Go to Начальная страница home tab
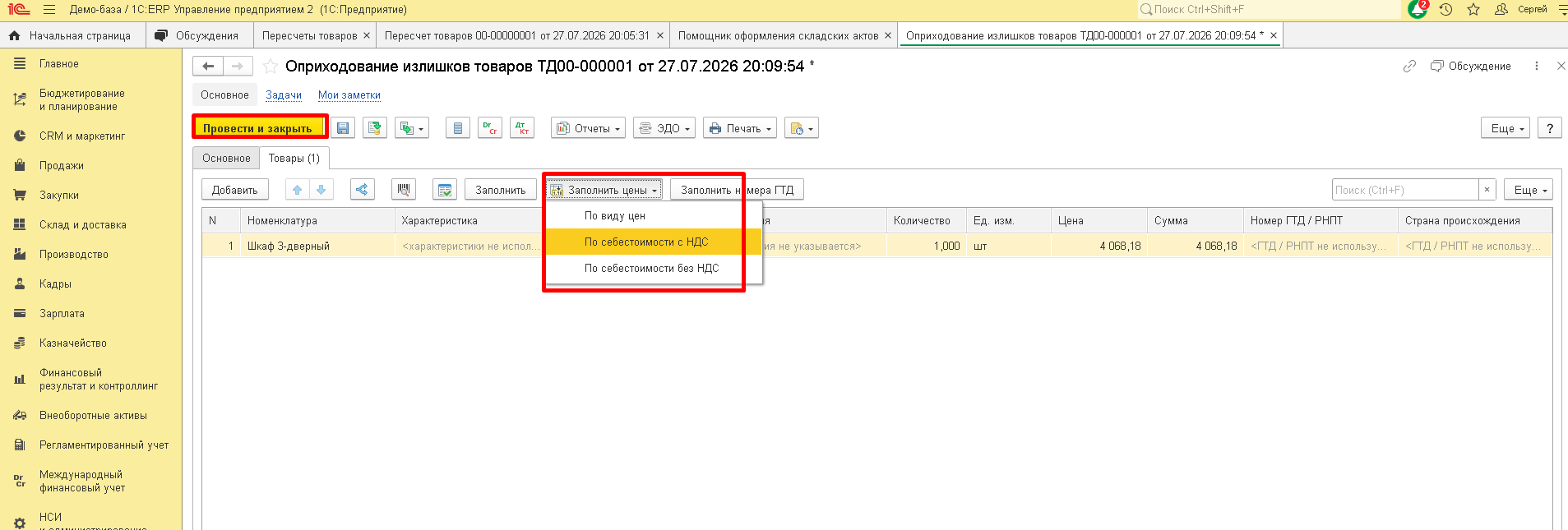Screen dimensions: 1568x530 pyautogui.click(x=71, y=35)
